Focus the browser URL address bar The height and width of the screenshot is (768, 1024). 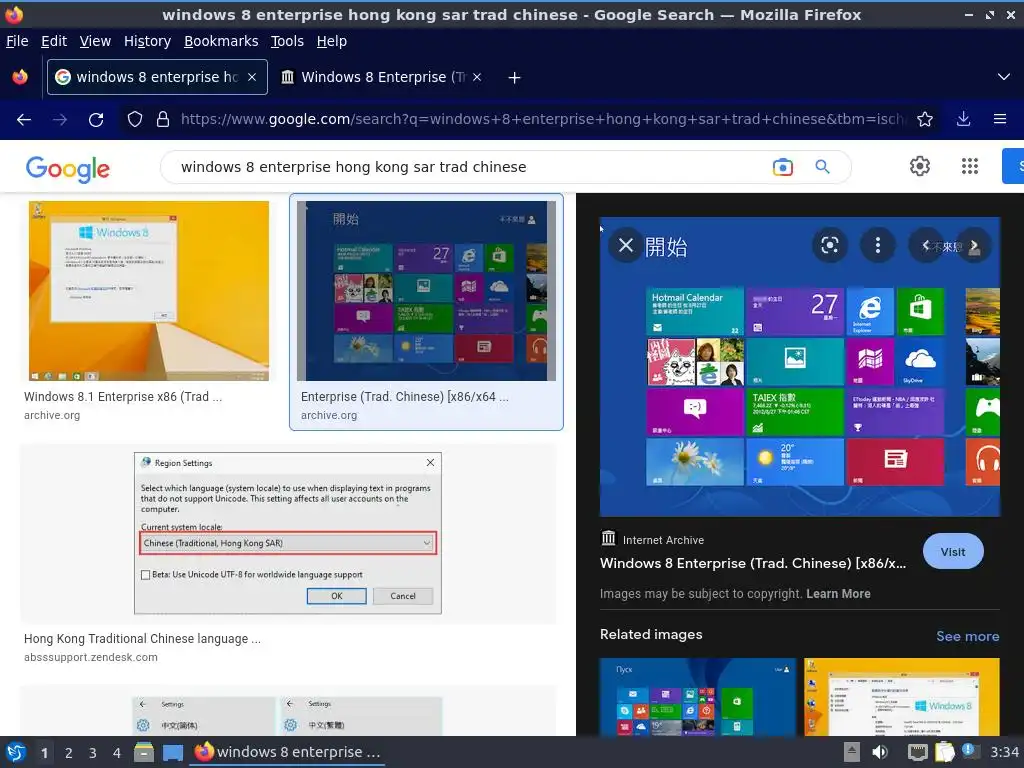(x=542, y=119)
